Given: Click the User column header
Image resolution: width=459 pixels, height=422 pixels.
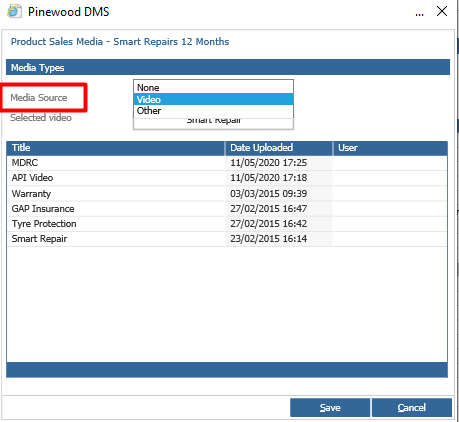Looking at the screenshot, I should [x=390, y=148].
